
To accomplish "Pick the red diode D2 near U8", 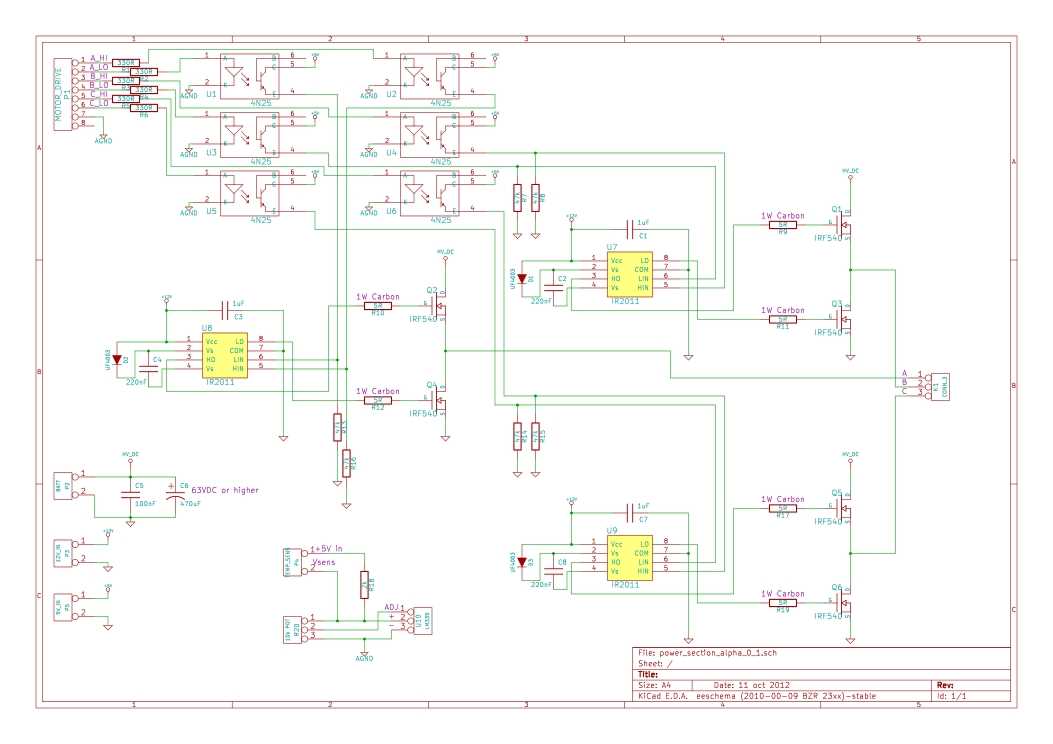I will click(117, 360).
